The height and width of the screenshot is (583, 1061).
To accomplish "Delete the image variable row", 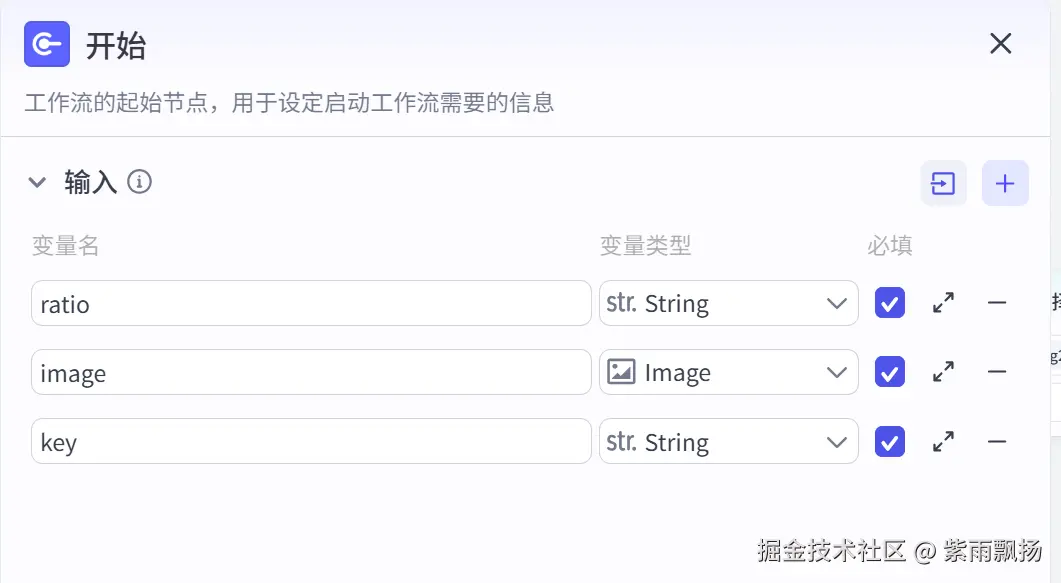I will (x=997, y=372).
